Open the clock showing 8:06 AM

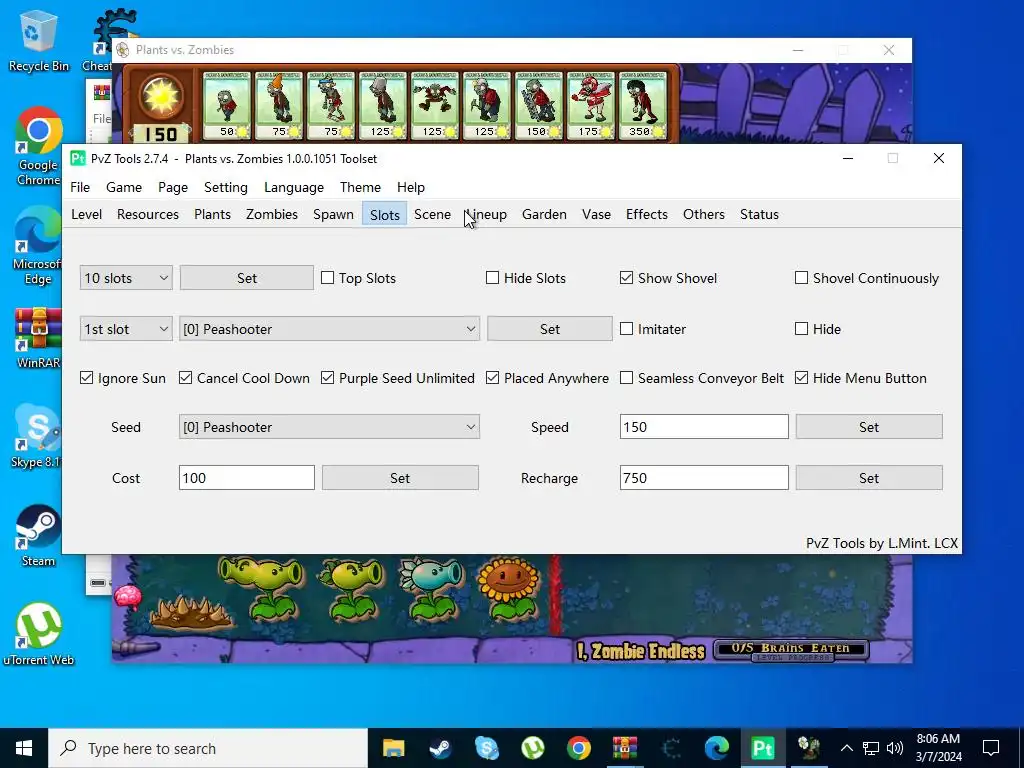point(938,748)
